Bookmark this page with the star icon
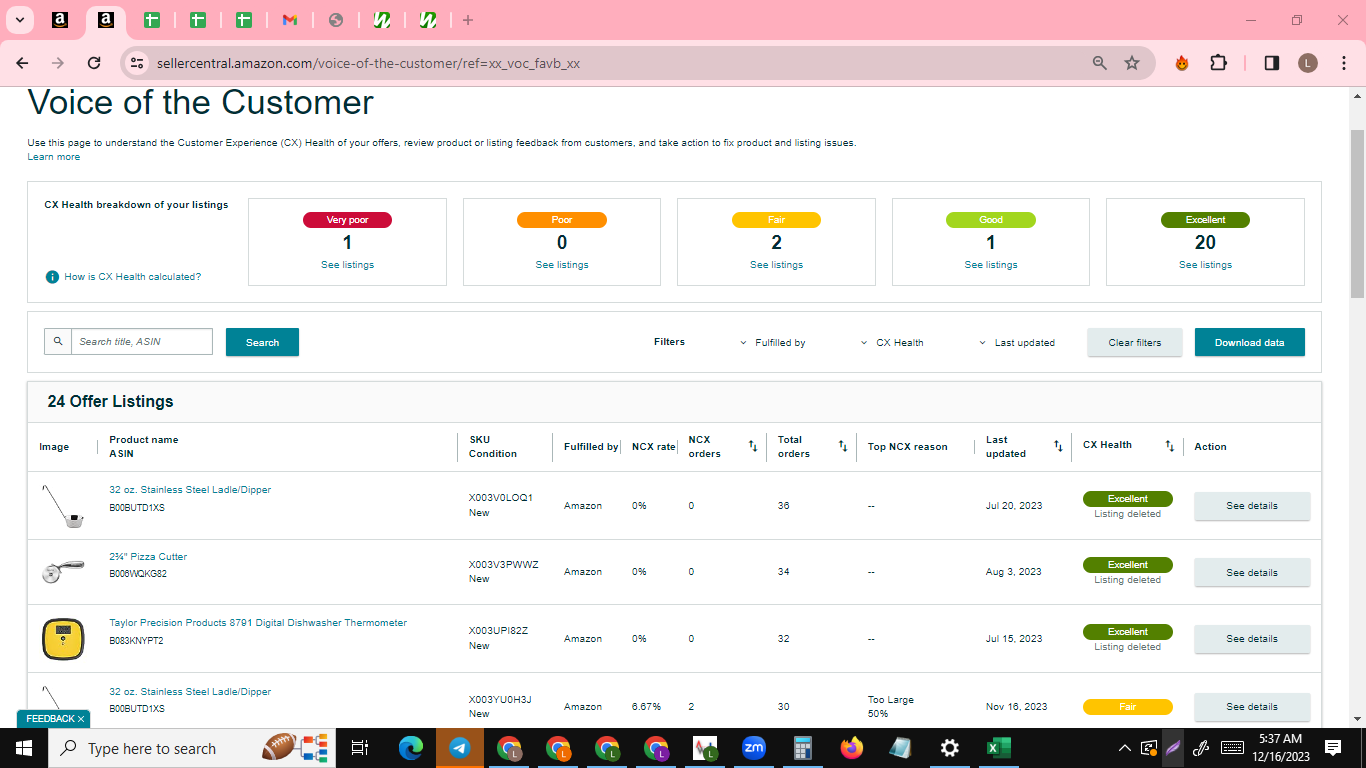 [1132, 63]
